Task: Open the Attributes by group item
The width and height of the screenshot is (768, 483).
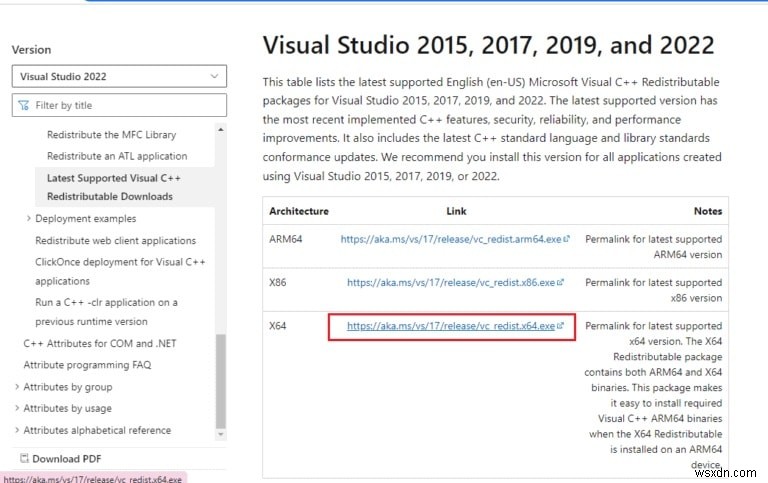Action: pyautogui.click(x=68, y=387)
